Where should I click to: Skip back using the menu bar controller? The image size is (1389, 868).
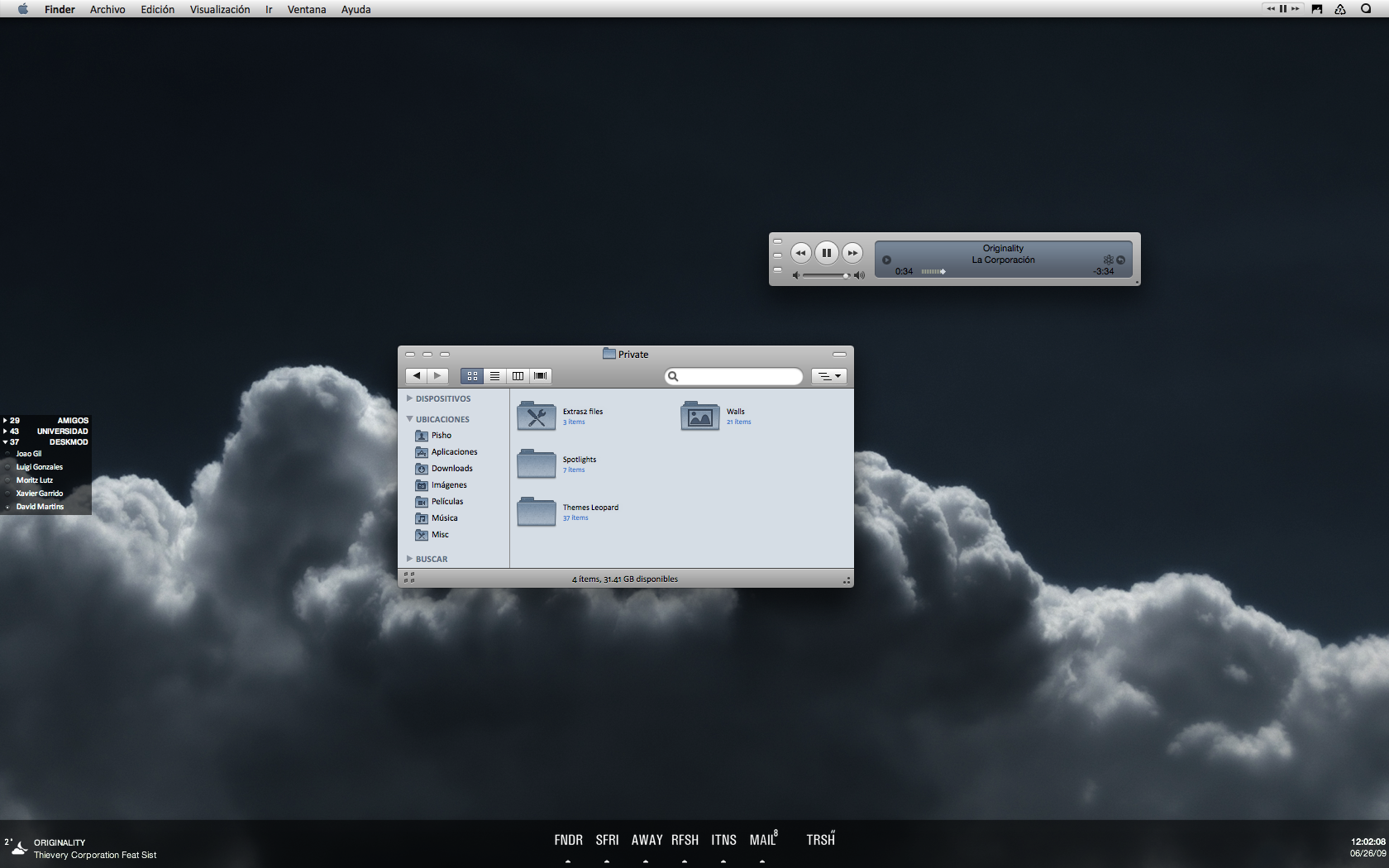pos(1271,9)
